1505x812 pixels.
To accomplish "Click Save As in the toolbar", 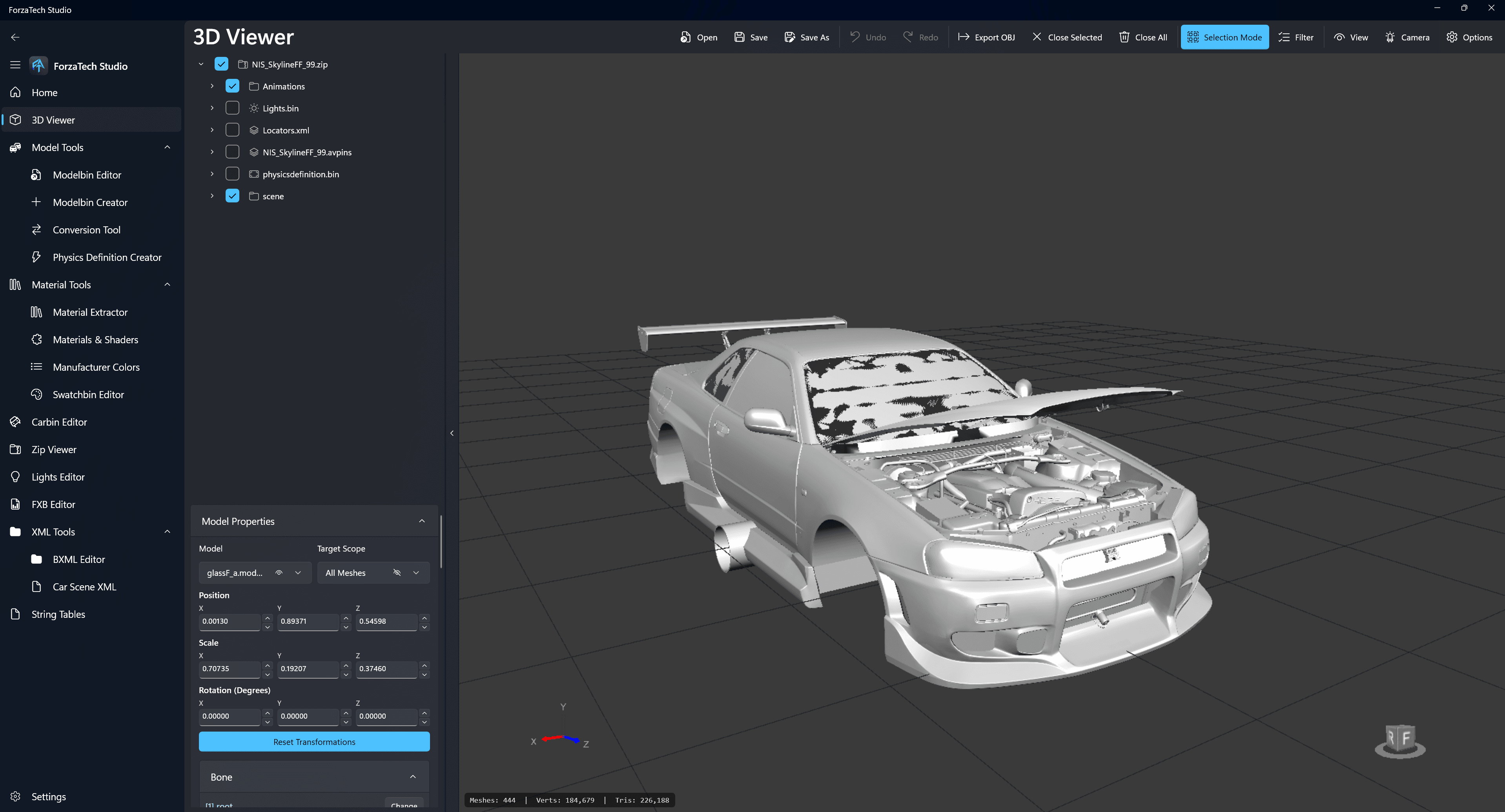I will pos(806,37).
